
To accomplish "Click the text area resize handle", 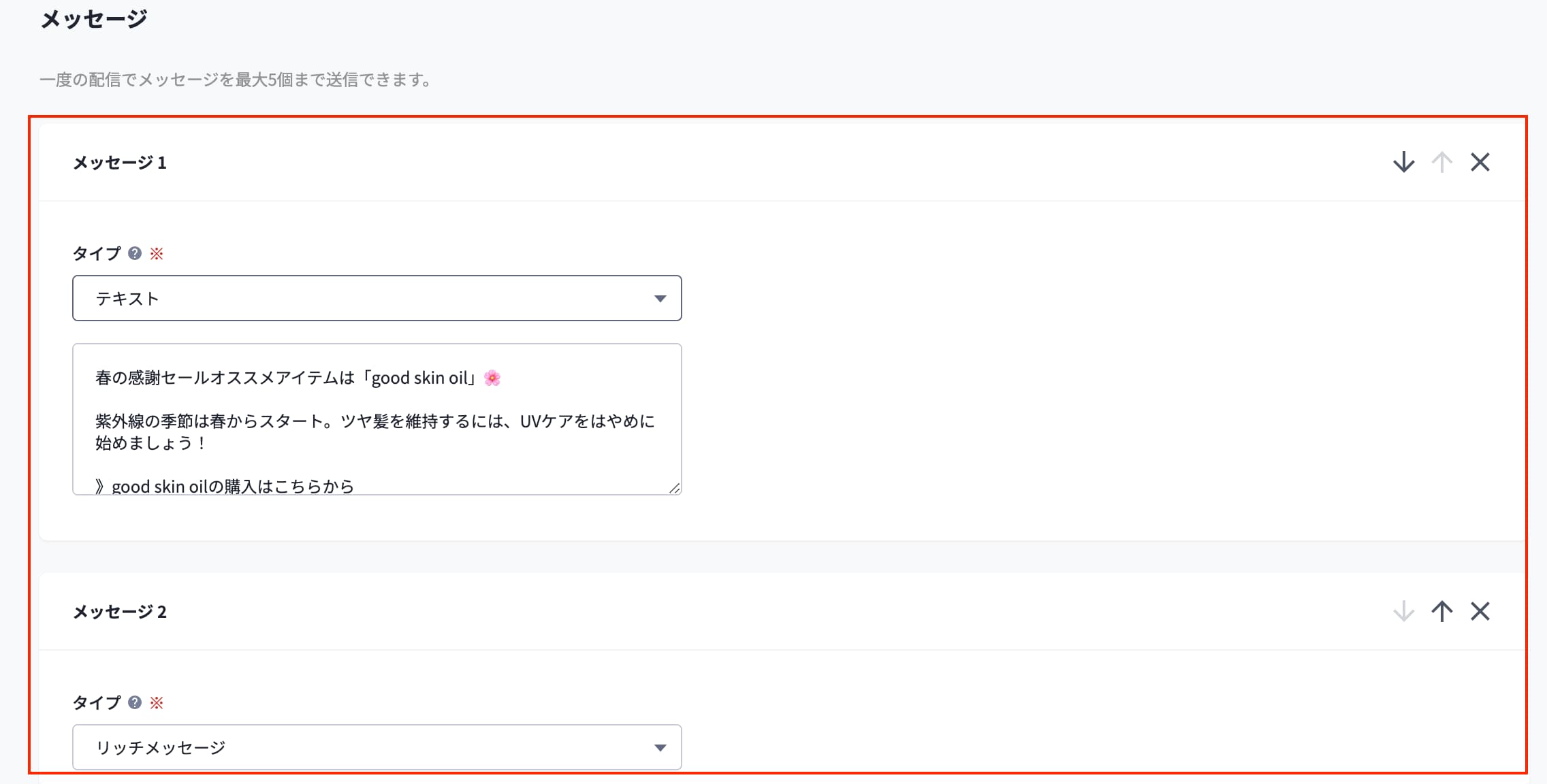I will click(674, 487).
